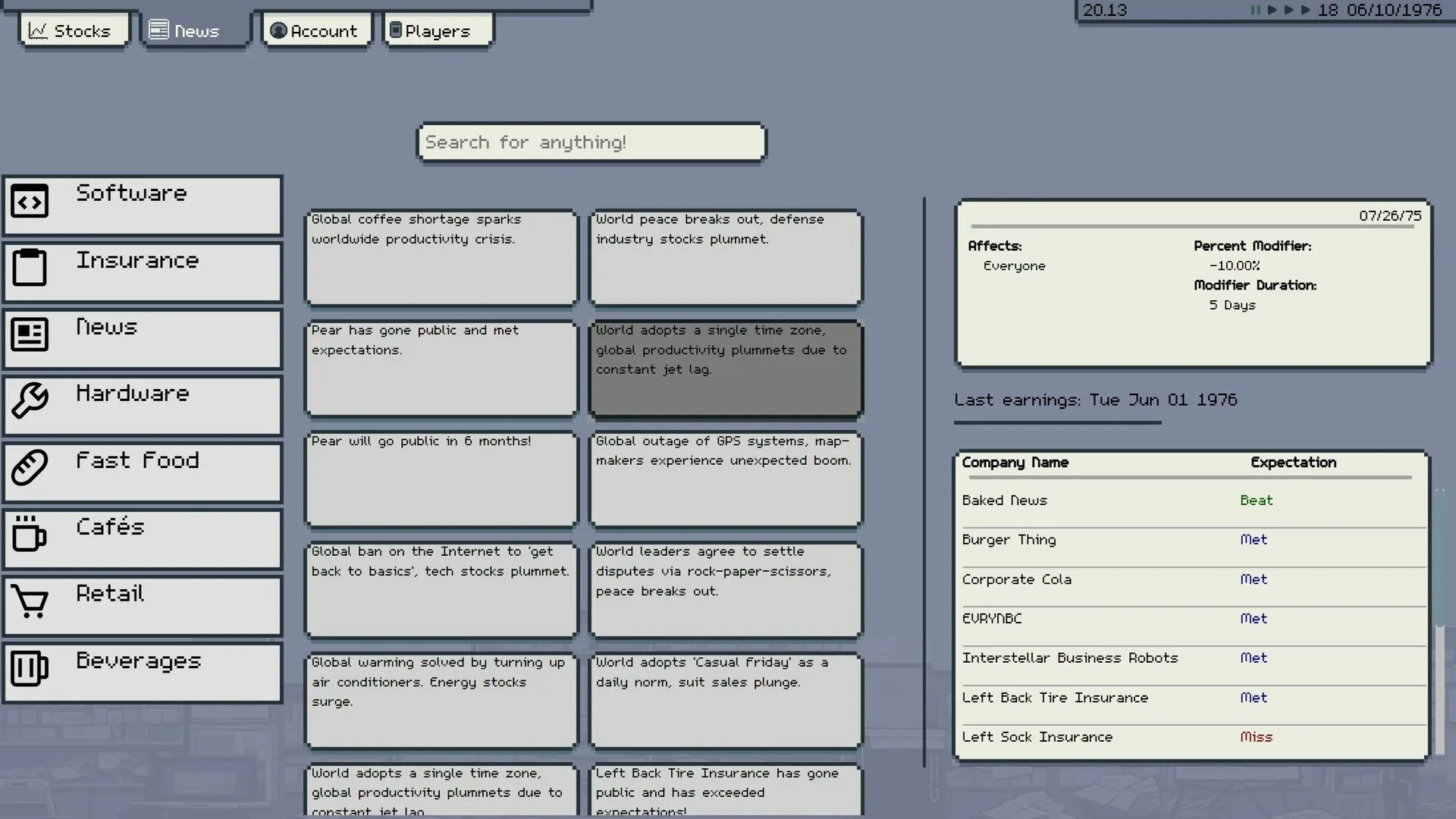Set game speed to third play arrow

tap(1305, 10)
